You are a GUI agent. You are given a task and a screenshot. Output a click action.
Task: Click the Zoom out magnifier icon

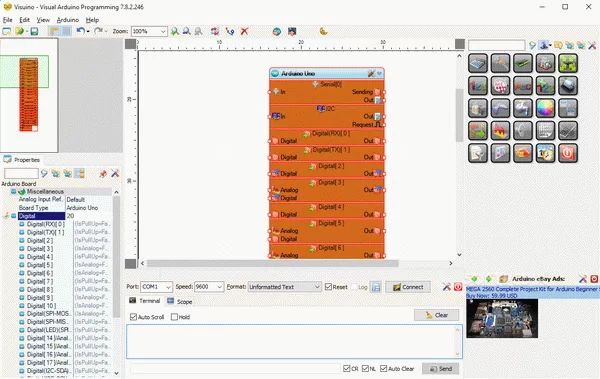click(187, 31)
